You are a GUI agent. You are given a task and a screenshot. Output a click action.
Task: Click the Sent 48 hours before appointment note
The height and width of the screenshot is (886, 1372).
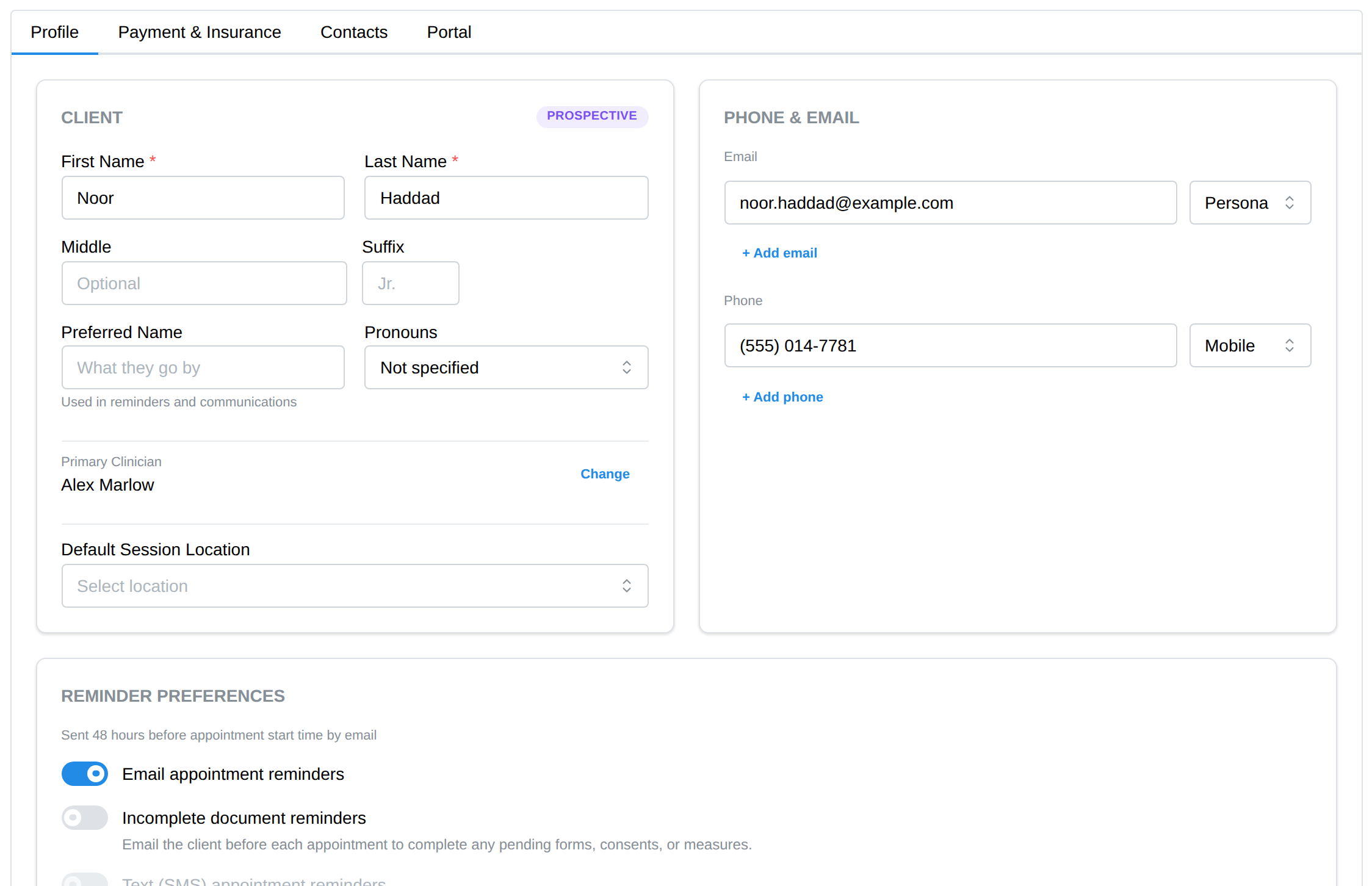218,735
